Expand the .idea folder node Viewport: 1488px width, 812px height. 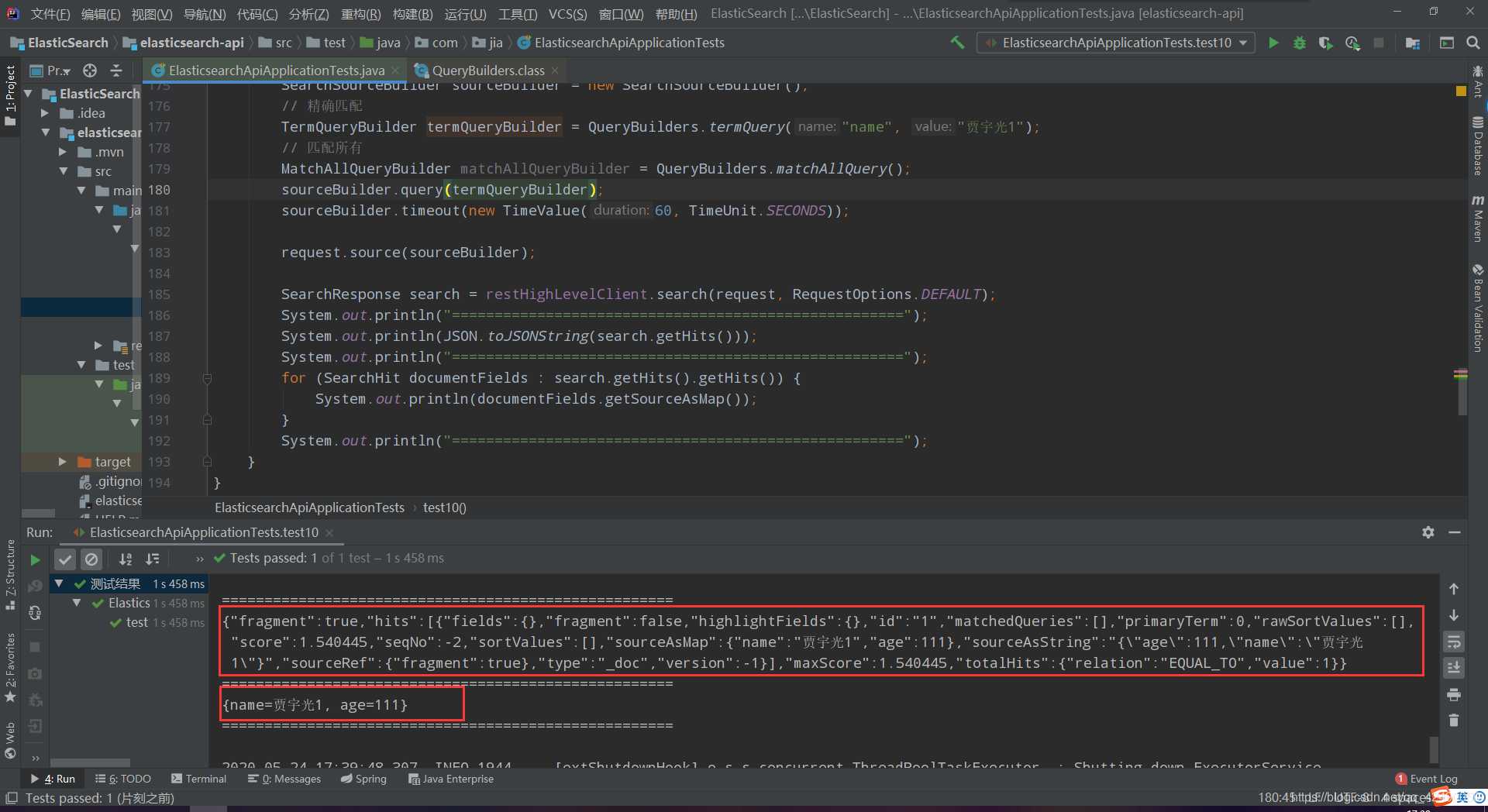pyautogui.click(x=46, y=113)
